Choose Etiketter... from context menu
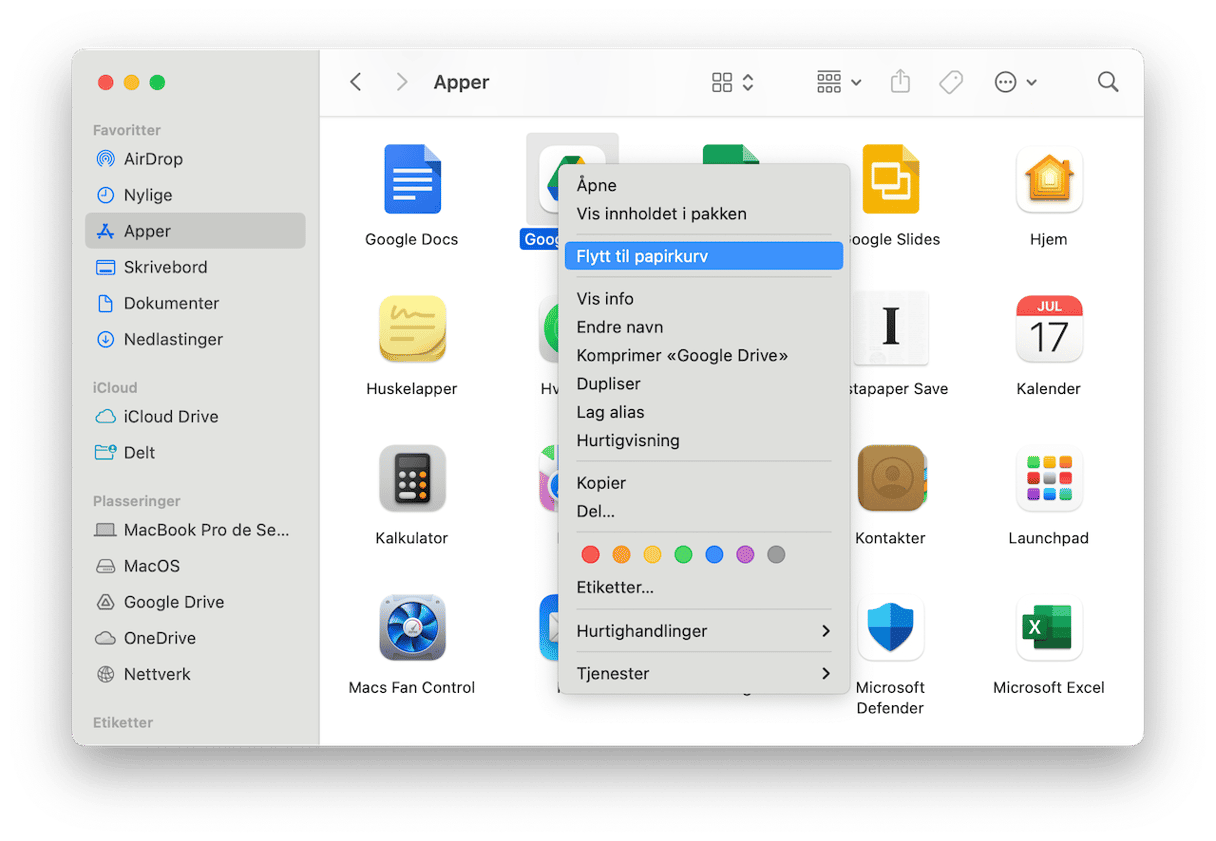Image resolution: width=1216 pixels, height=841 pixels. pos(704,587)
